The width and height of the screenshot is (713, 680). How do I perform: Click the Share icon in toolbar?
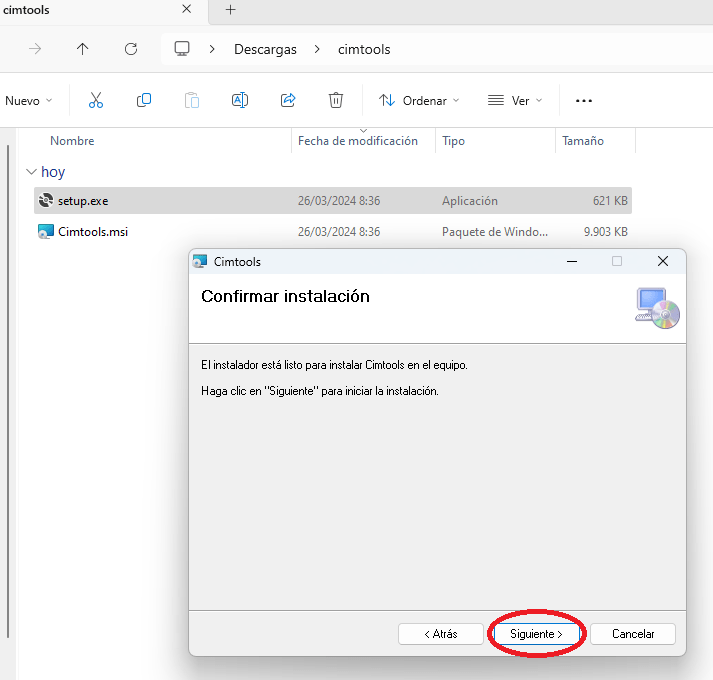tap(288, 100)
